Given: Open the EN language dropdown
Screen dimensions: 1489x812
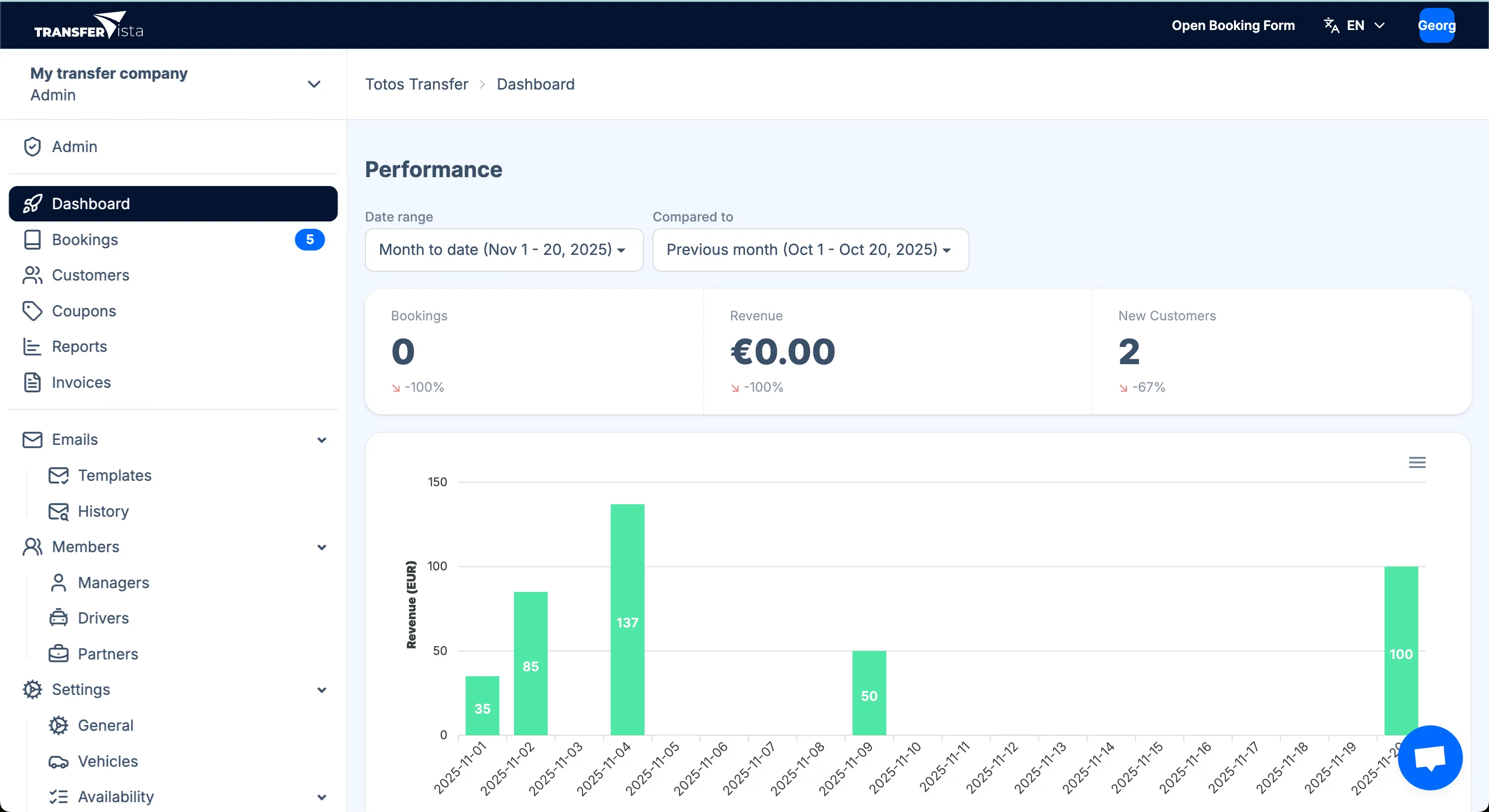Looking at the screenshot, I should tap(1355, 25).
